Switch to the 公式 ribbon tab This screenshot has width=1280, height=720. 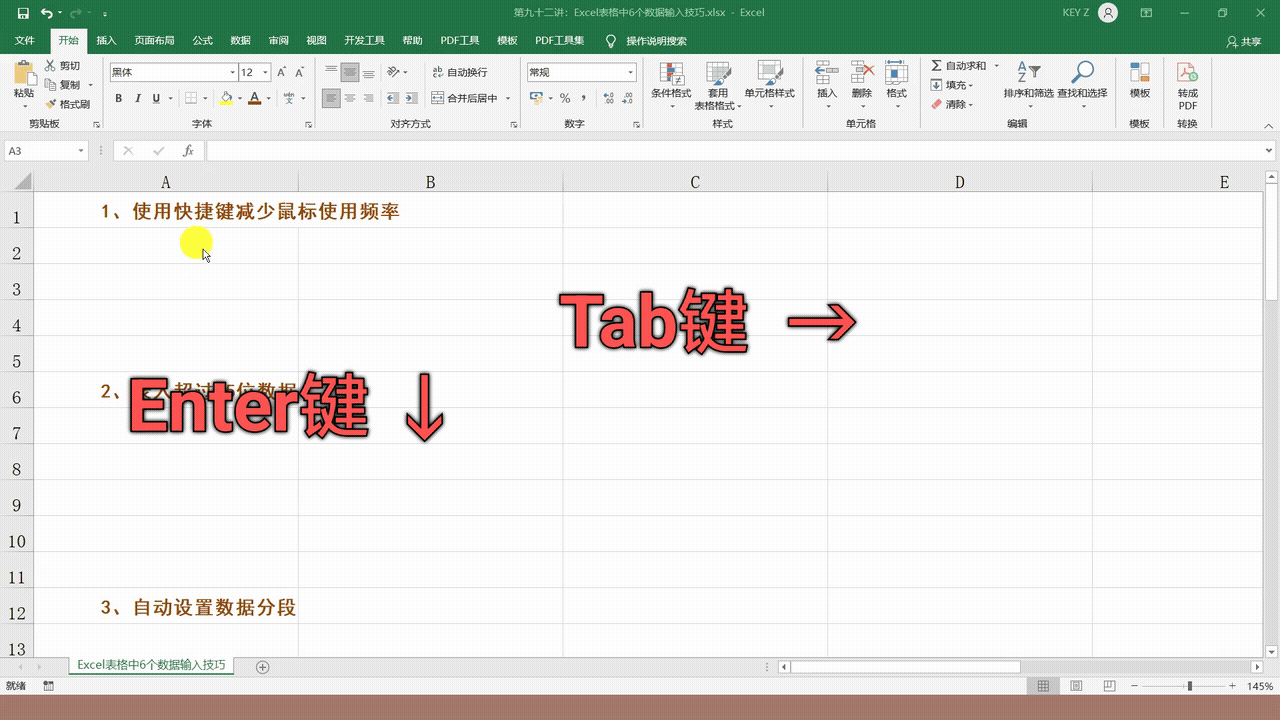click(202, 41)
